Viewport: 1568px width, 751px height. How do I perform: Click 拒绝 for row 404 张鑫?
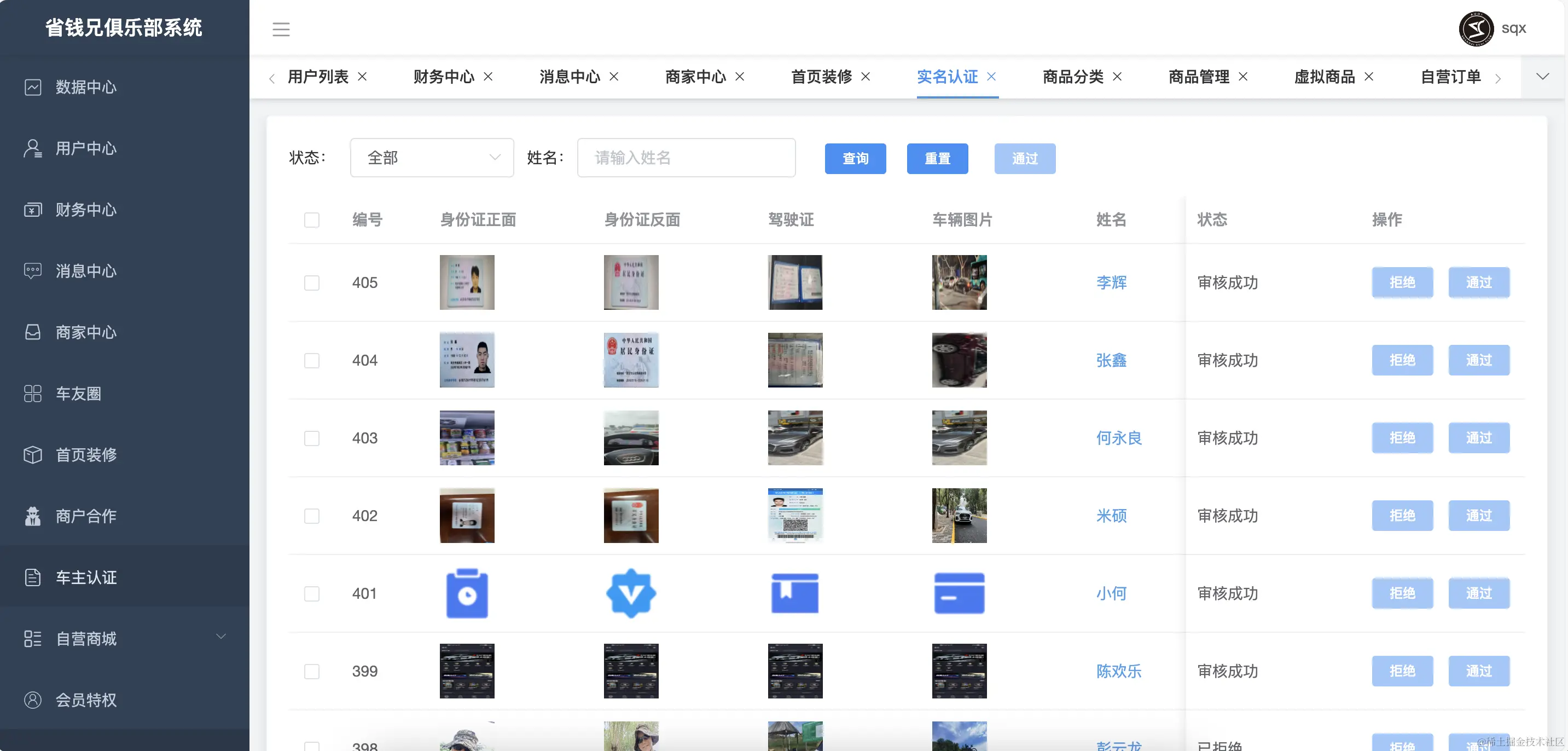[1402, 360]
